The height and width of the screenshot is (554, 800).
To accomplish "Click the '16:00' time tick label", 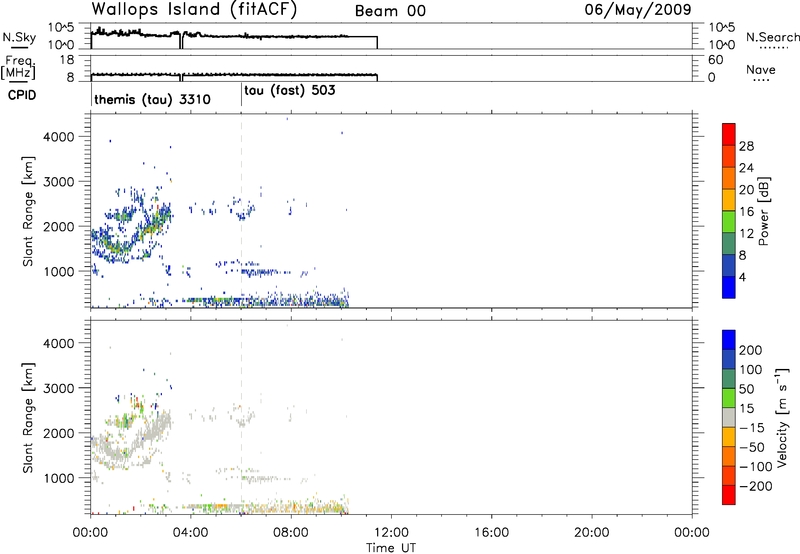I will 491,533.
